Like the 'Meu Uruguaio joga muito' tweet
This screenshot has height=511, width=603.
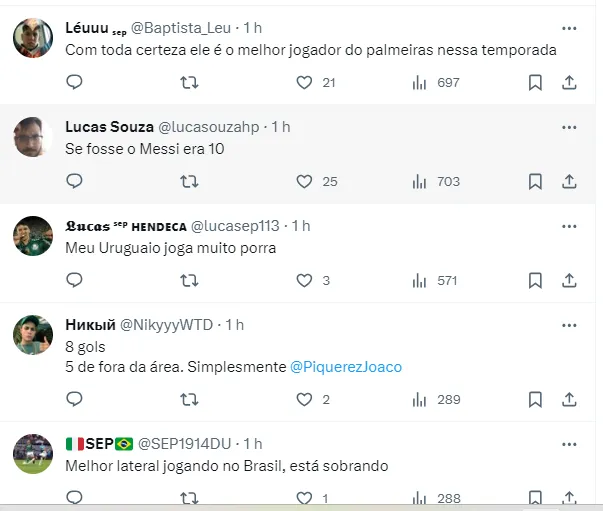point(305,281)
